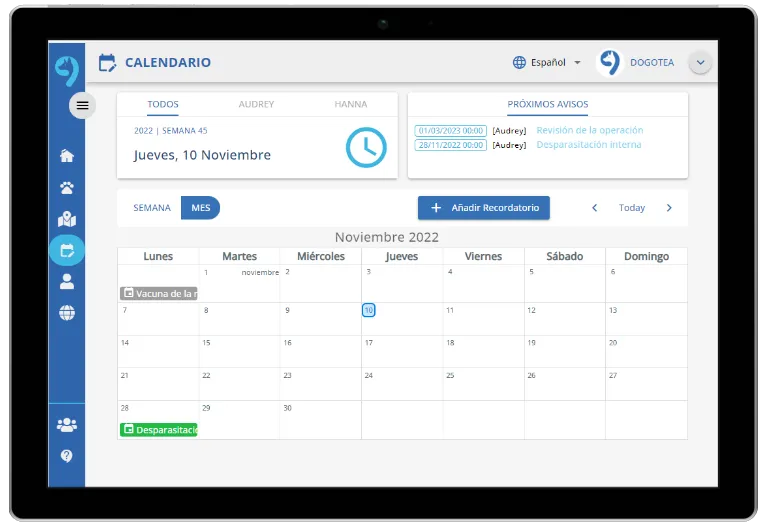Open the group users icon in the sidebar

click(x=67, y=425)
